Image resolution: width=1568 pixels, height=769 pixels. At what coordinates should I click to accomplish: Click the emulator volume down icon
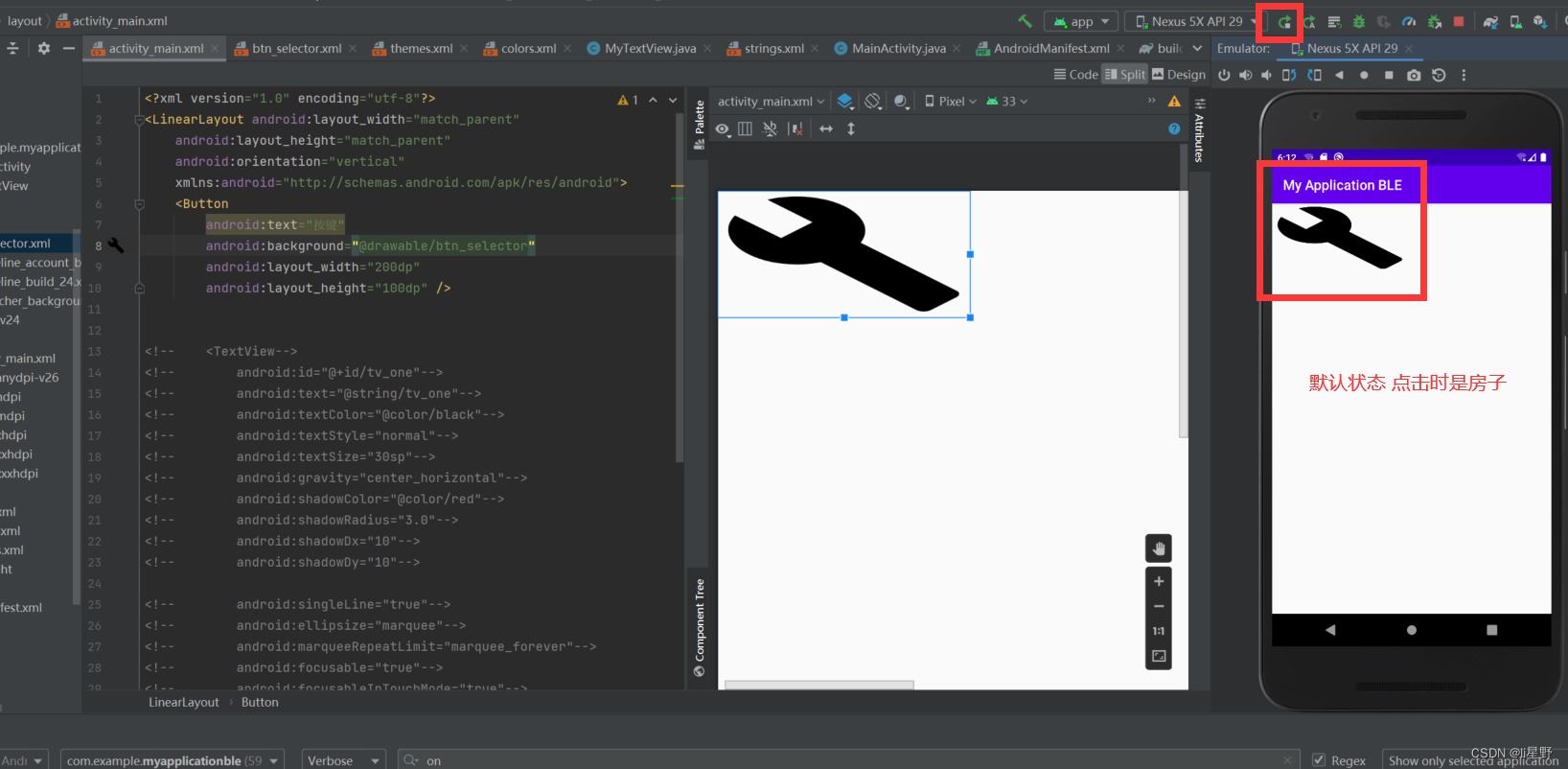click(1266, 75)
